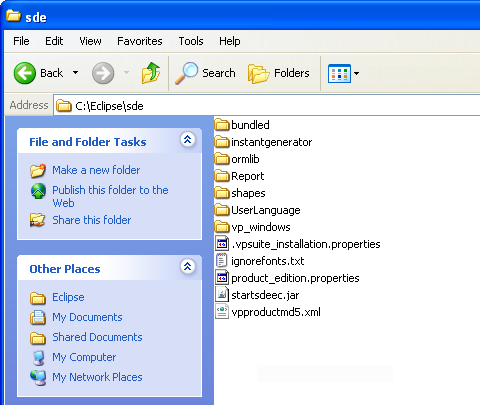The width and height of the screenshot is (480, 405).
Task: Click the instantgenerator folder name
Action: 272,142
